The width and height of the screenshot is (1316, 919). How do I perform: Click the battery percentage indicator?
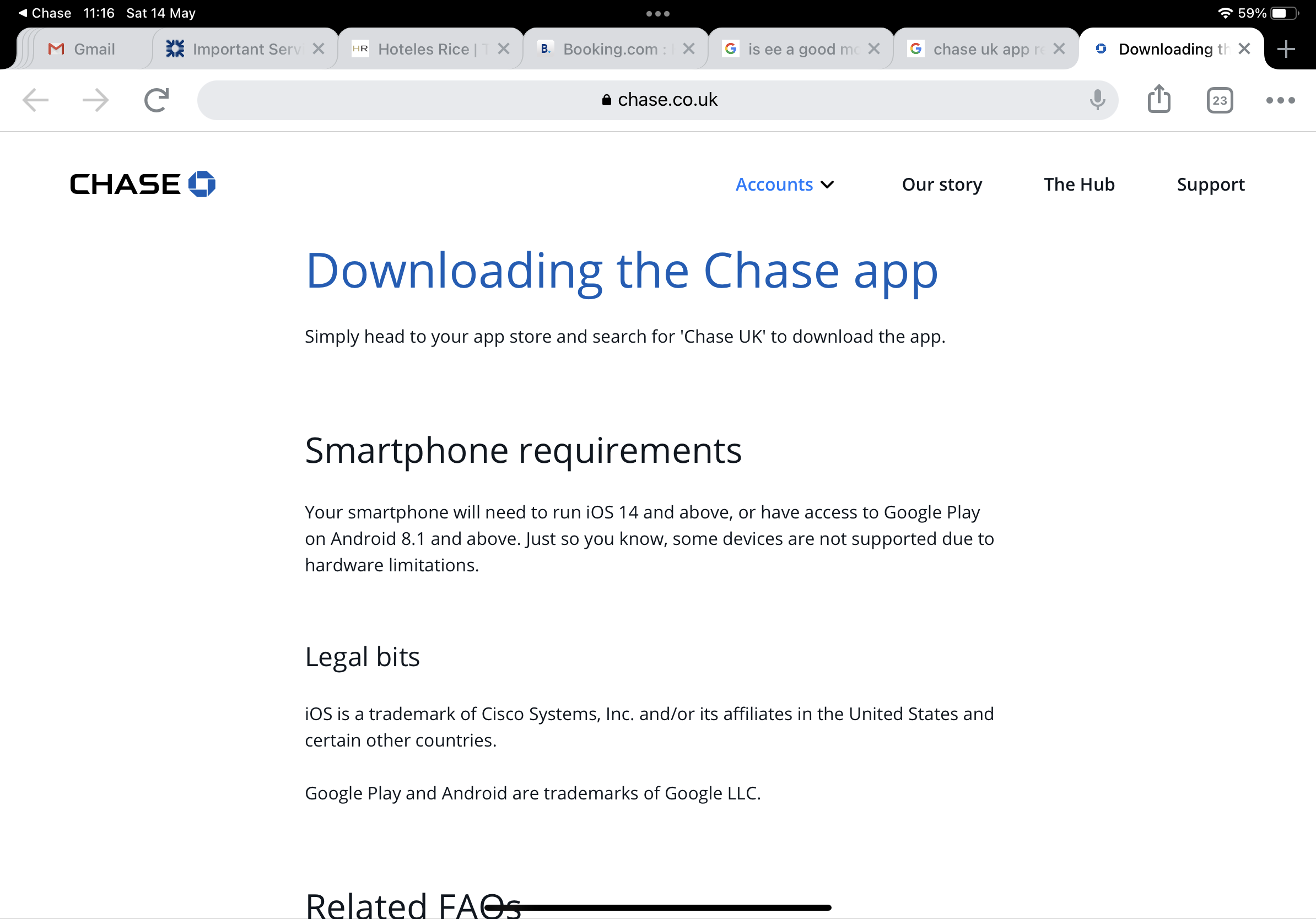coord(1252,13)
